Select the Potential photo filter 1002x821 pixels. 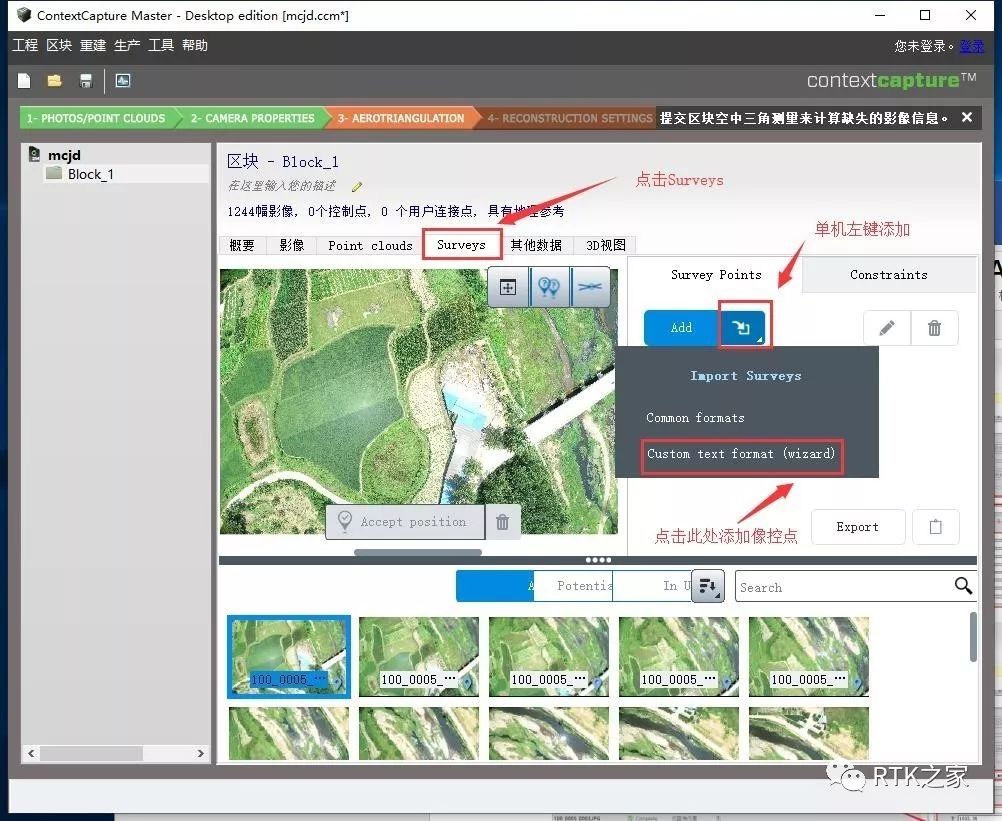click(573, 586)
